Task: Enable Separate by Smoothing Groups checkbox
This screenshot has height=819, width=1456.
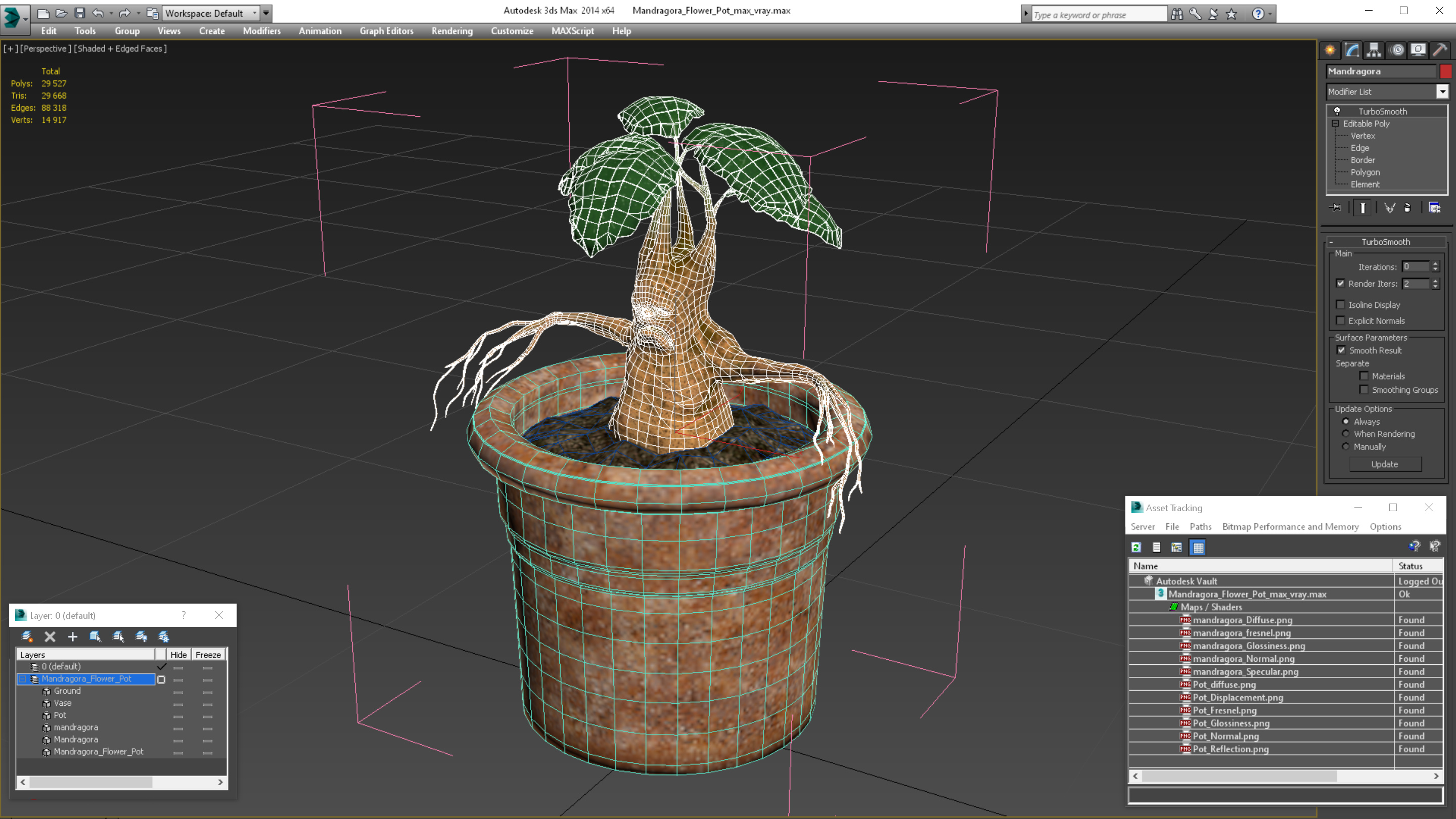Action: point(1364,389)
